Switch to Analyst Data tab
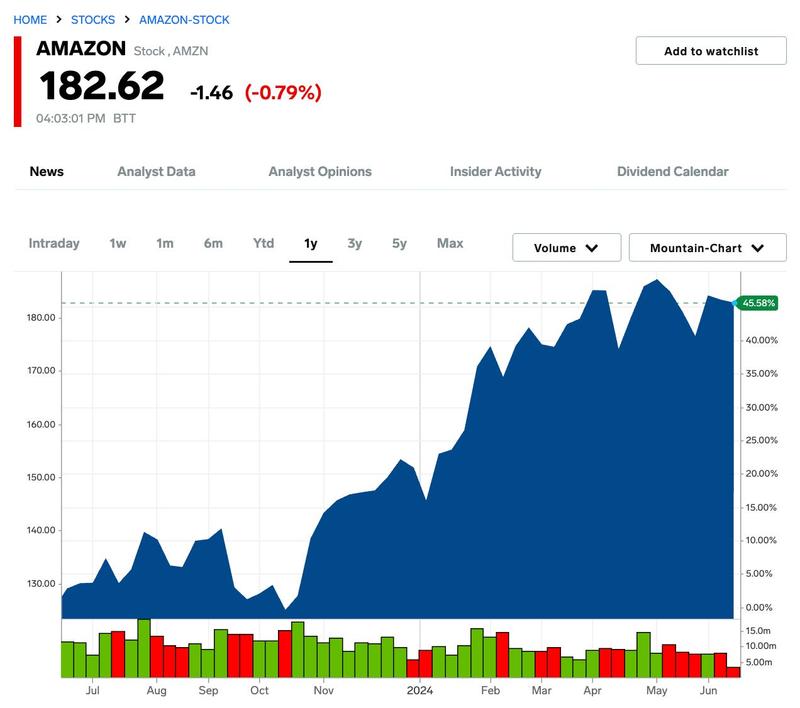This screenshot has width=800, height=708. (x=156, y=171)
